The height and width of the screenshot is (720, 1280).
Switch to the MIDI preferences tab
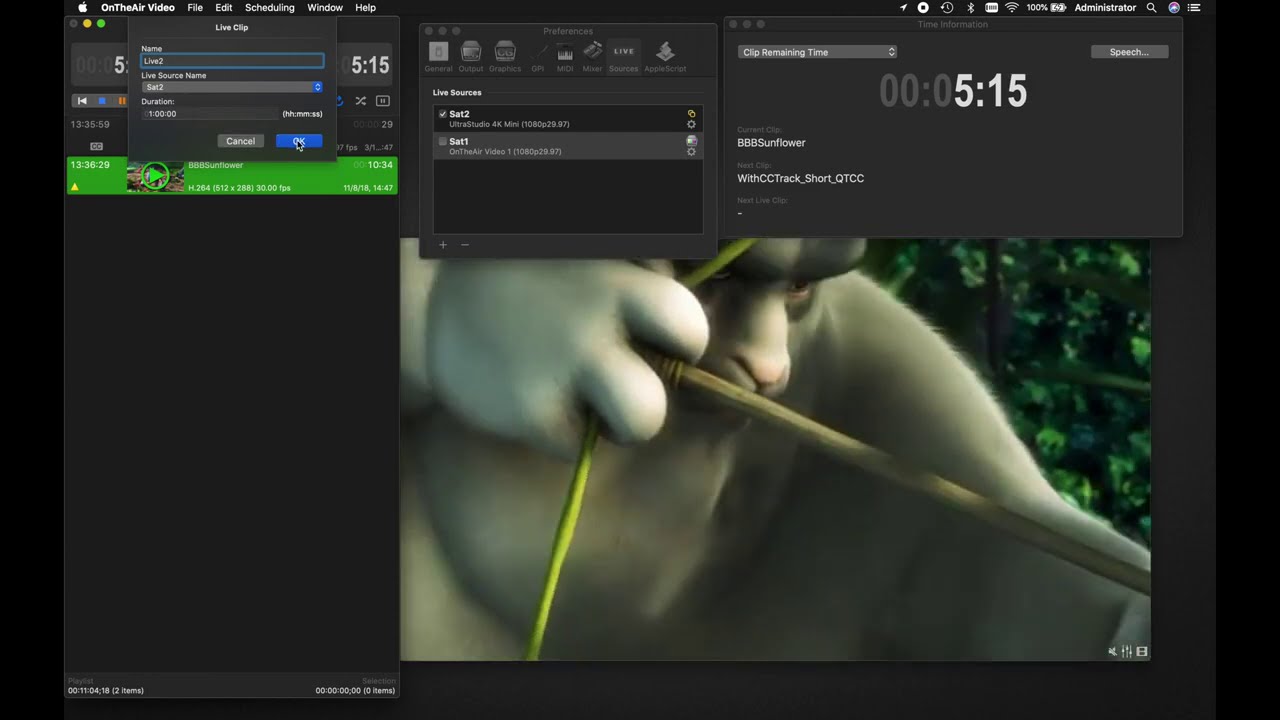565,57
